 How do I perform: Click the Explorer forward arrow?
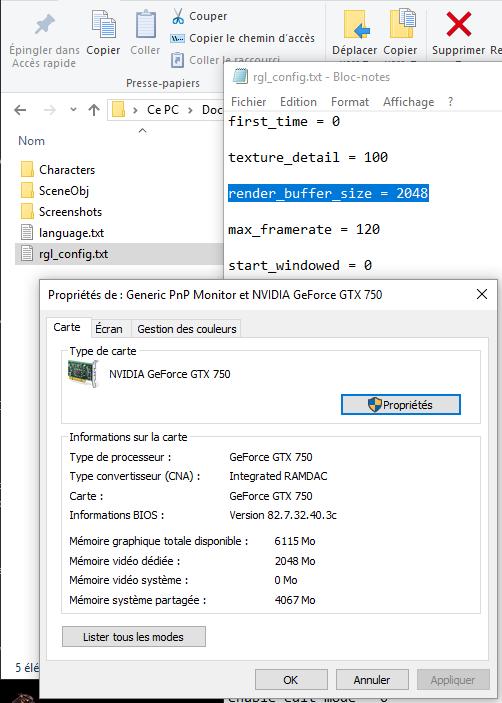pyautogui.click(x=49, y=110)
